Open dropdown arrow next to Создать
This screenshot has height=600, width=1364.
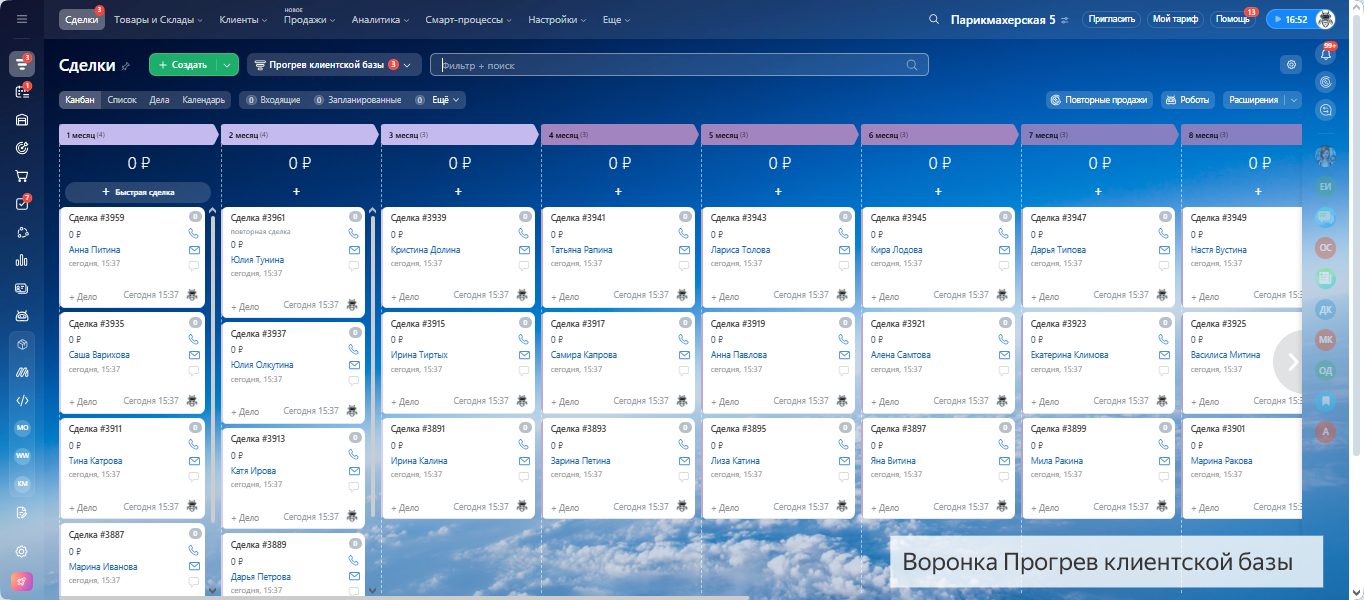click(228, 65)
